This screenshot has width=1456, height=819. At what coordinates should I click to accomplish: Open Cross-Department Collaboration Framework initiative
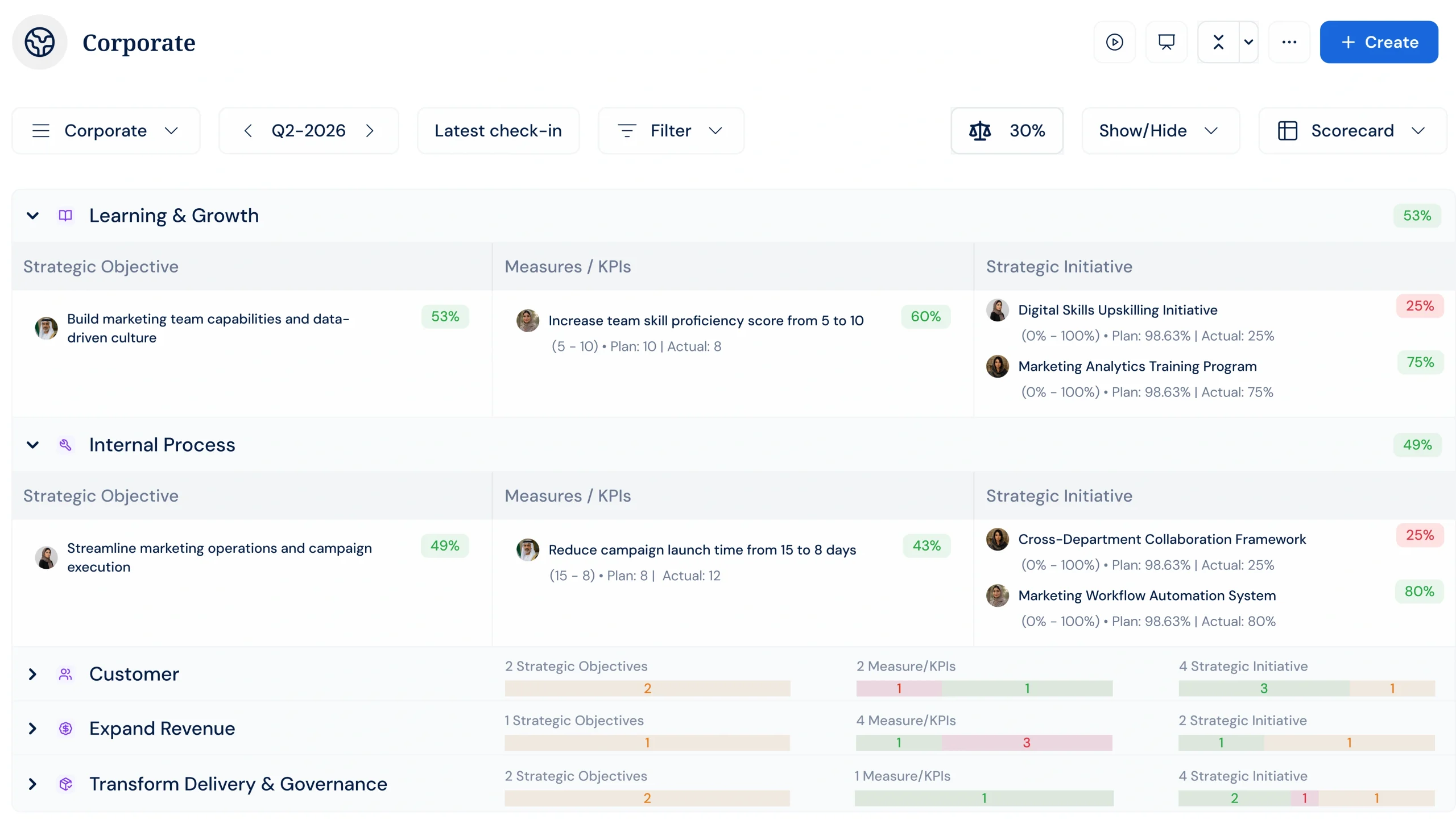[x=1162, y=539]
